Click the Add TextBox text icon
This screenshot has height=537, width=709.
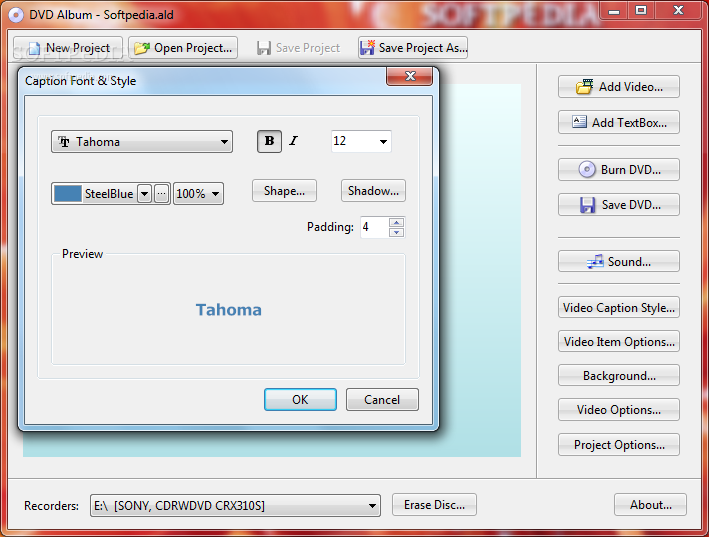pos(579,122)
